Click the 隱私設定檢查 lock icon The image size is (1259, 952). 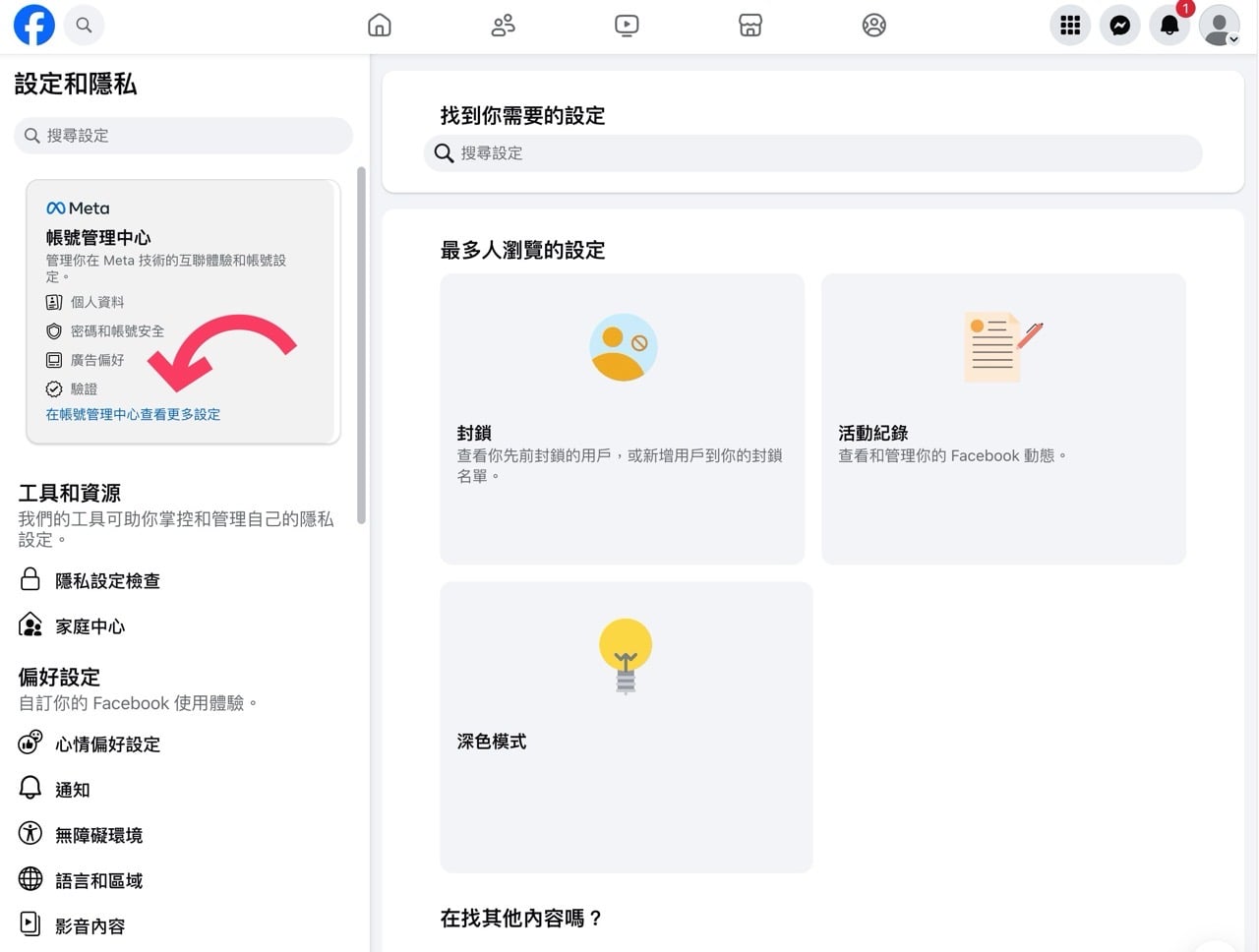click(30, 580)
